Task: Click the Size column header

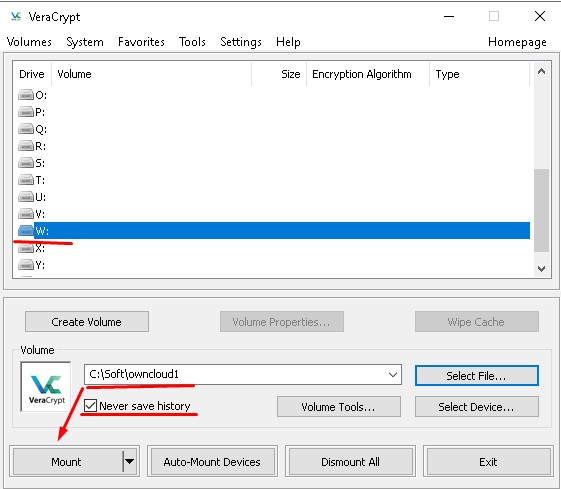Action: tap(279, 74)
